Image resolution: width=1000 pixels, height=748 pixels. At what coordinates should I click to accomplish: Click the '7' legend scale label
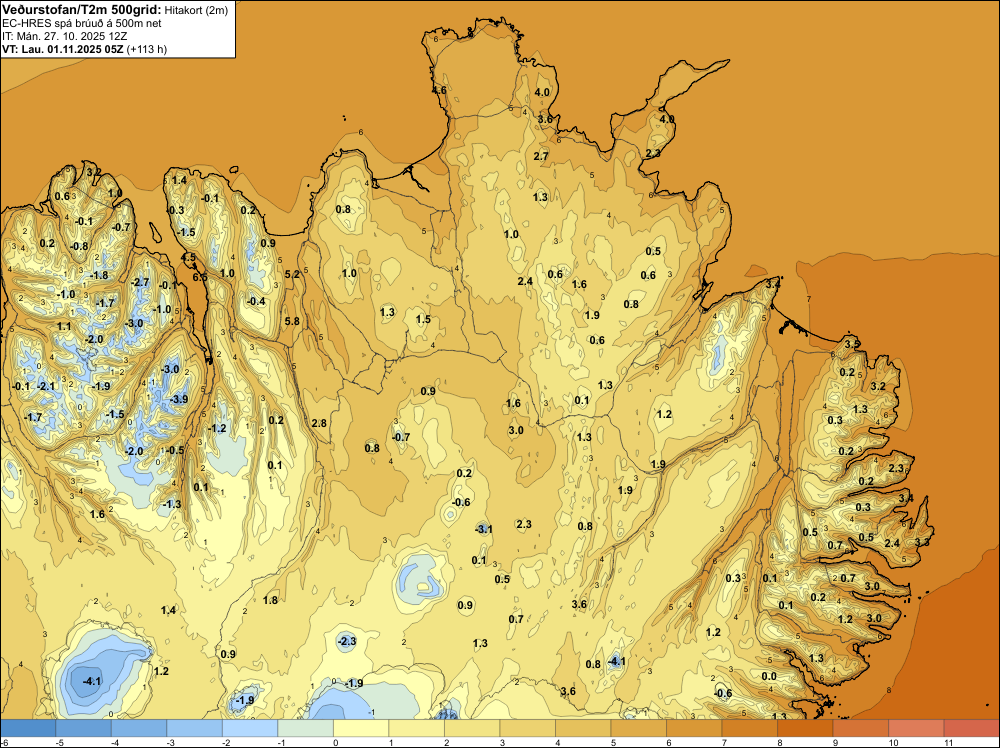pyautogui.click(x=724, y=742)
